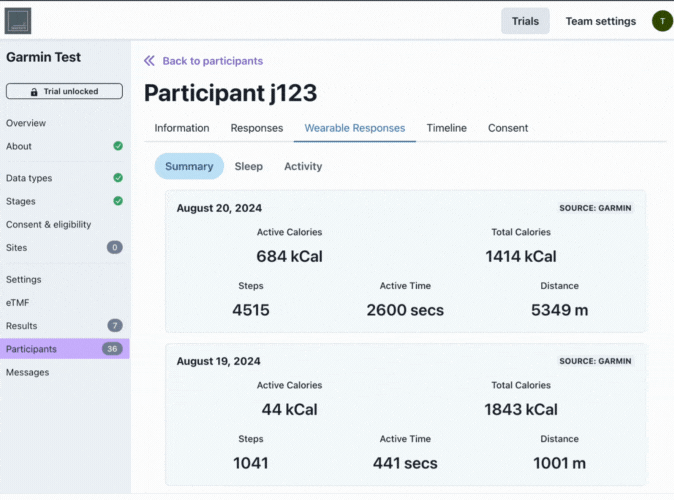Open the Timeline tab
Image resolution: width=674 pixels, height=500 pixels.
click(446, 128)
